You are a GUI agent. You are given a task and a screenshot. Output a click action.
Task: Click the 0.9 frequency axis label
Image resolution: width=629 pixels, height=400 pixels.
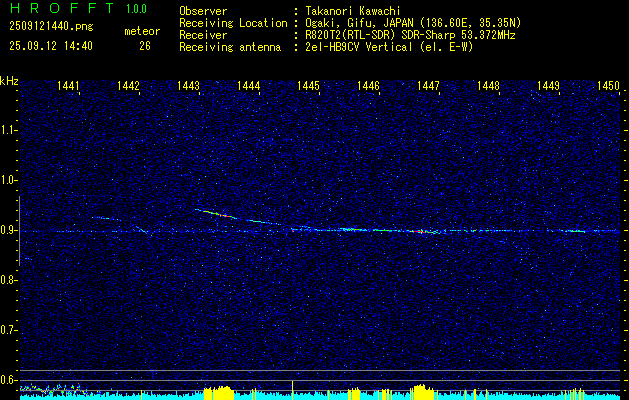(x=9, y=230)
